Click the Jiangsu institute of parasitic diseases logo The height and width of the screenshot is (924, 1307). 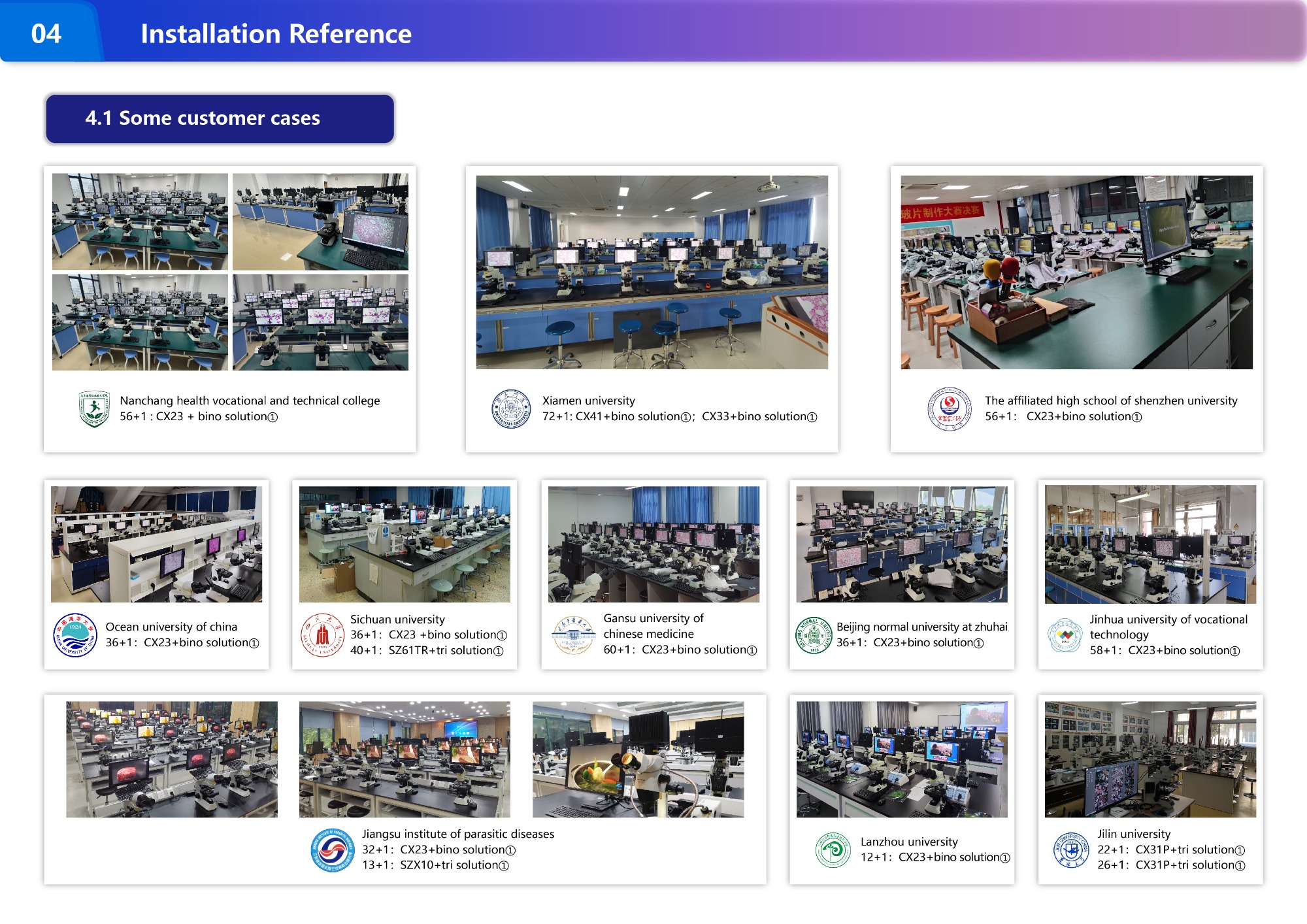click(333, 850)
